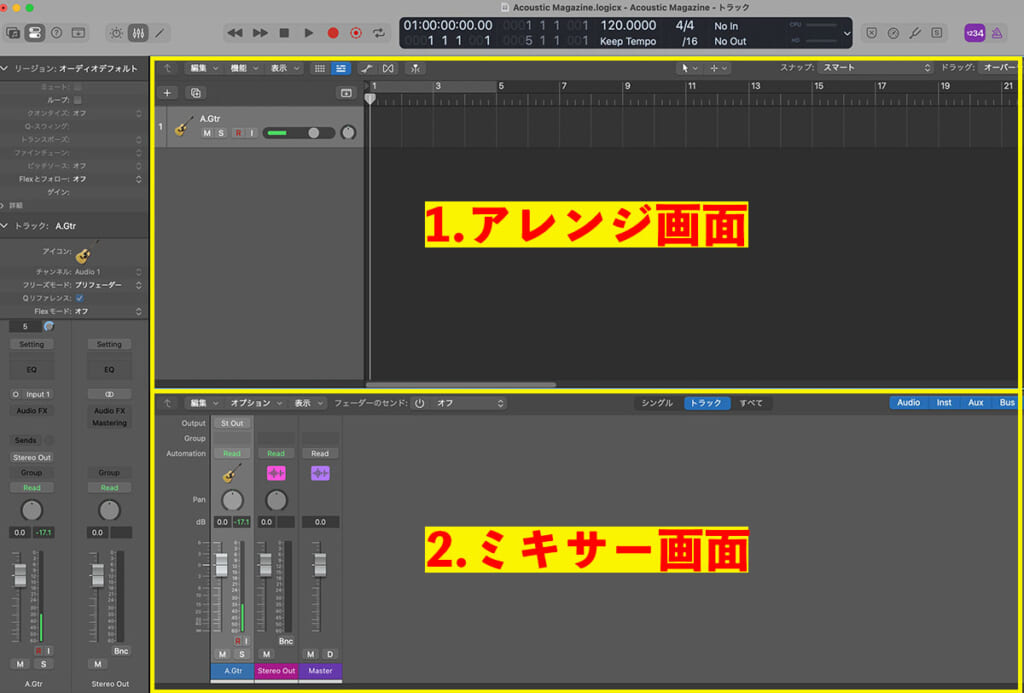1024x693 pixels.
Task: Click the tuner icon in the control bar
Action: (914, 32)
